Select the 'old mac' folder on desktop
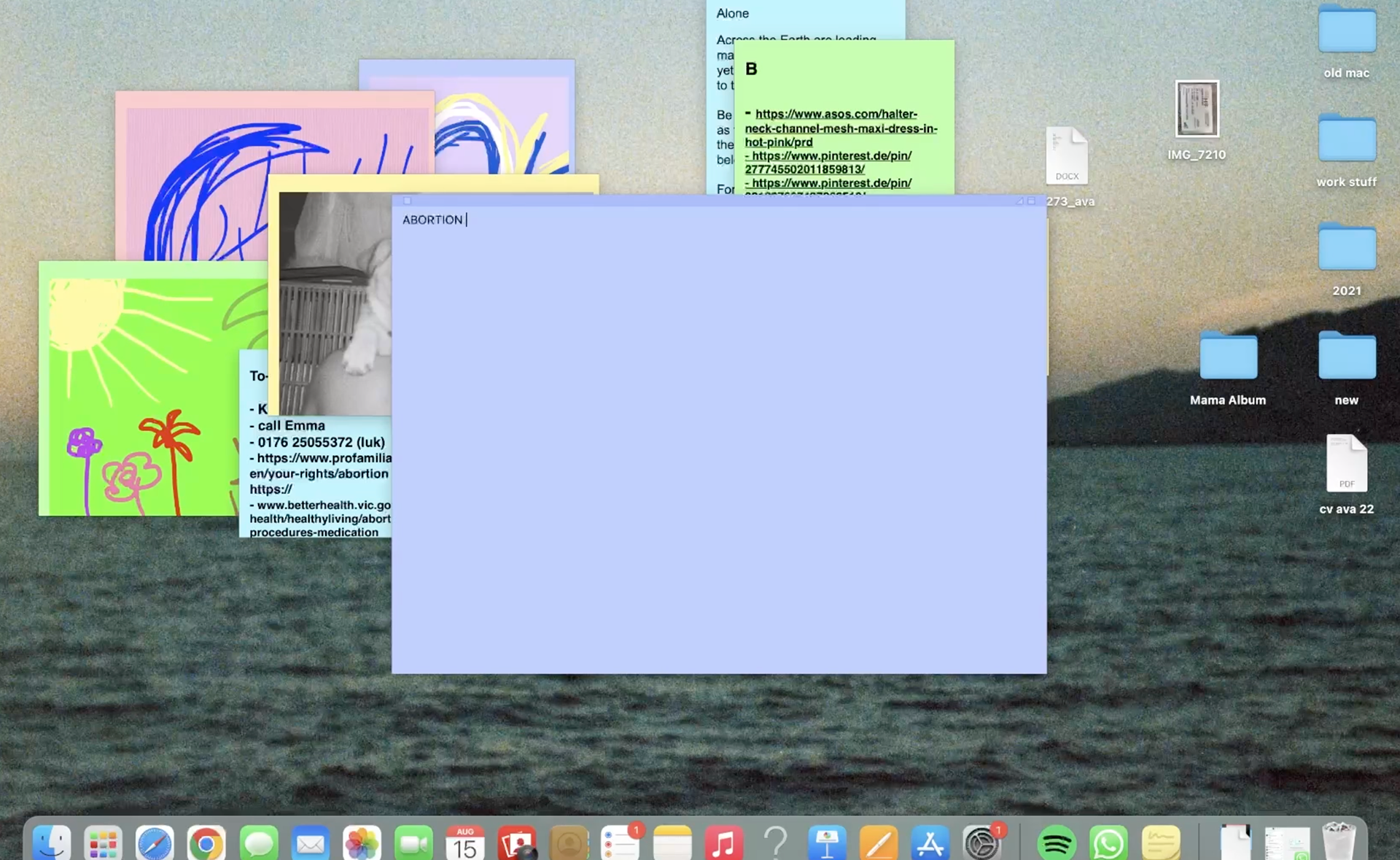The width and height of the screenshot is (1400, 860). click(1346, 41)
